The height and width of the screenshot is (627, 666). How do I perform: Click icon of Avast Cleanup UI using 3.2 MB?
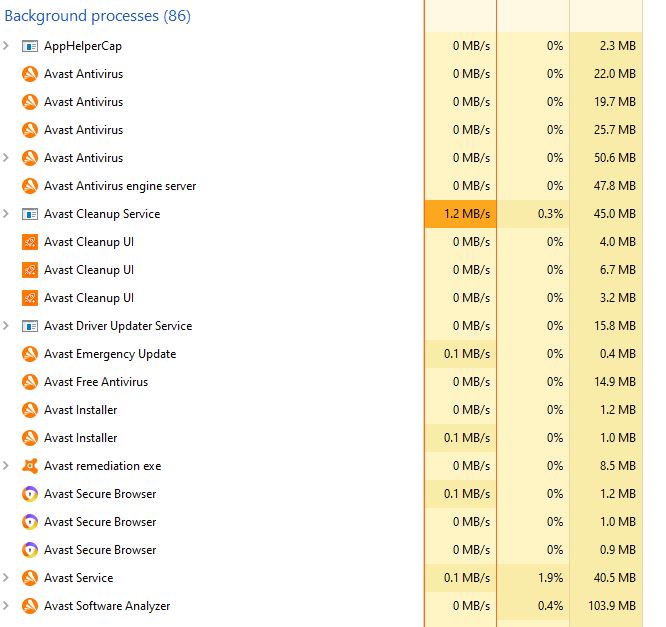30,298
